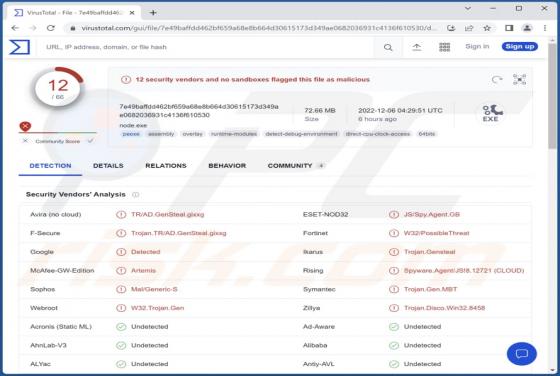
Task: Expand the tab search chevron in title bar
Action: pyautogui.click(x=468, y=8)
